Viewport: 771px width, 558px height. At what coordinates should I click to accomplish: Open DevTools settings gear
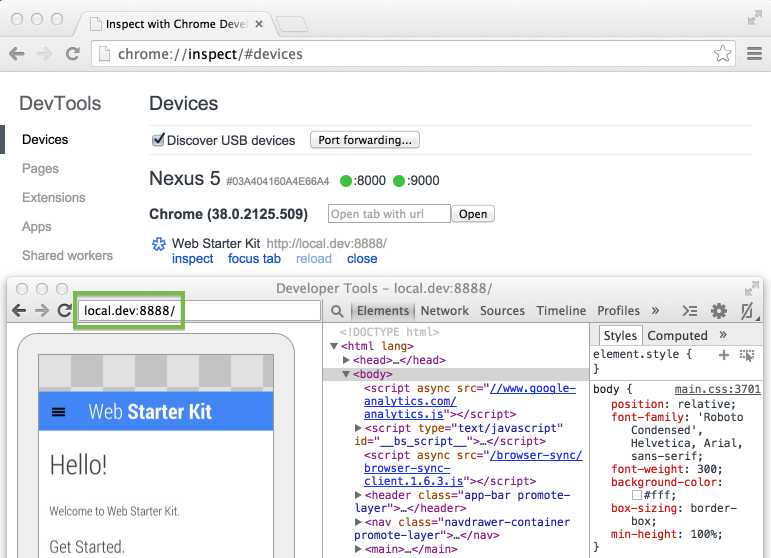tap(718, 311)
